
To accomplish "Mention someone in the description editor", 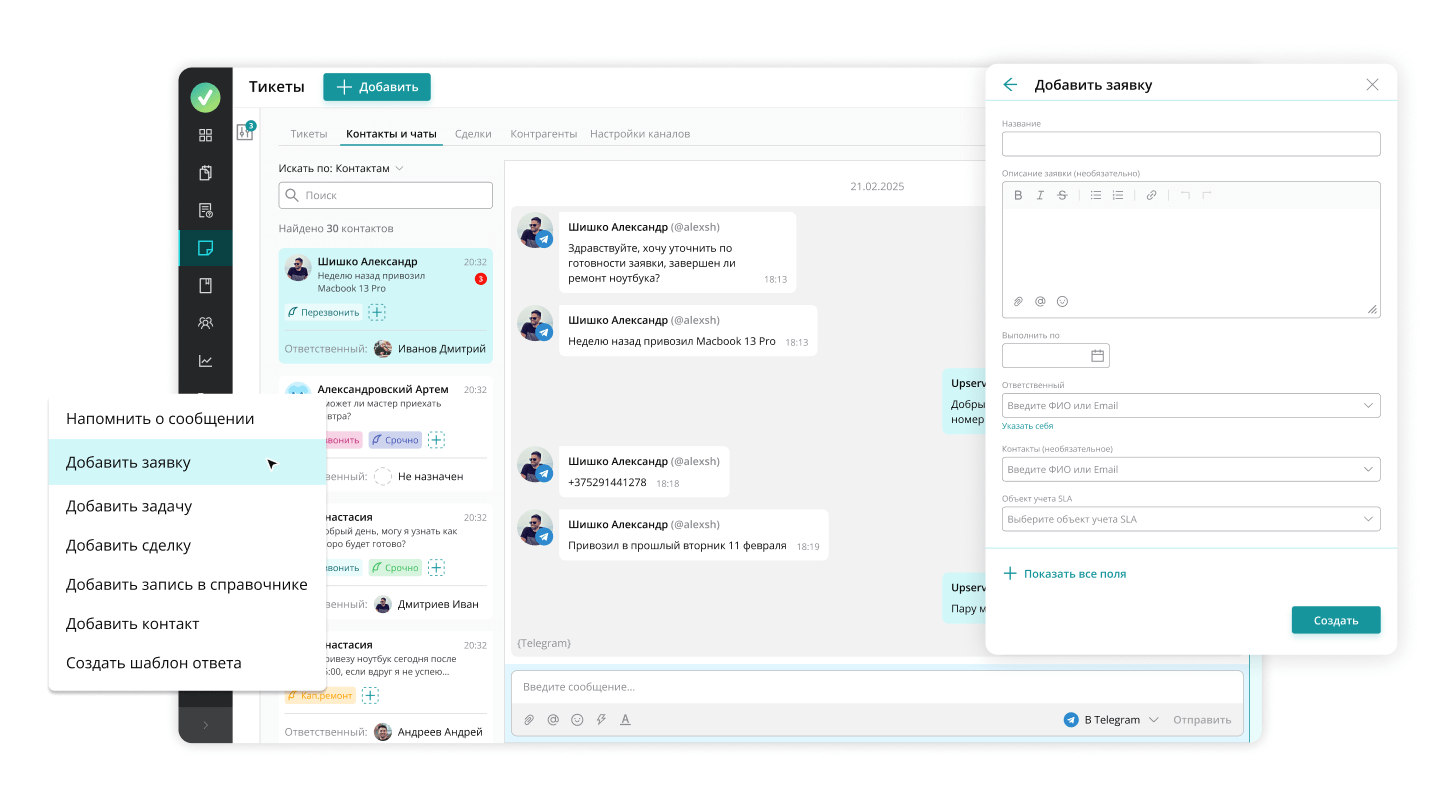I will coord(1040,301).
